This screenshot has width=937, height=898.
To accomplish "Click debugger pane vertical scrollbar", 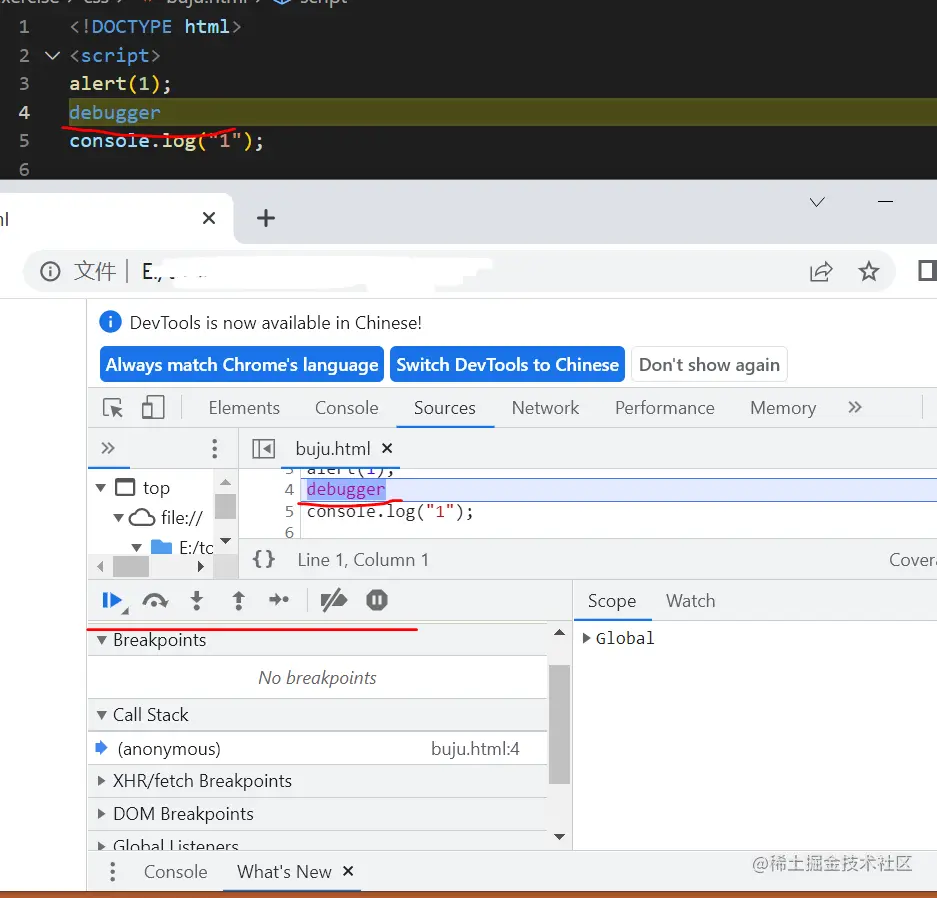I will [x=559, y=724].
